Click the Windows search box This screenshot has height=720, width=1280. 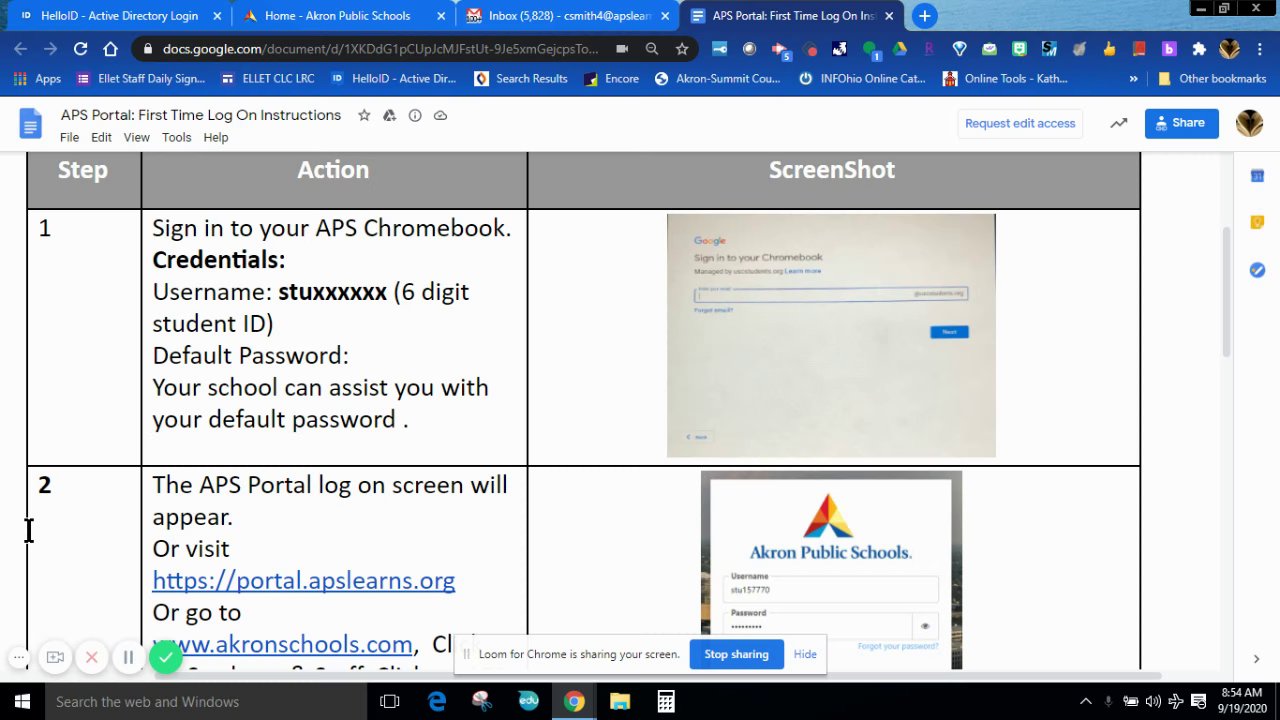pos(207,702)
